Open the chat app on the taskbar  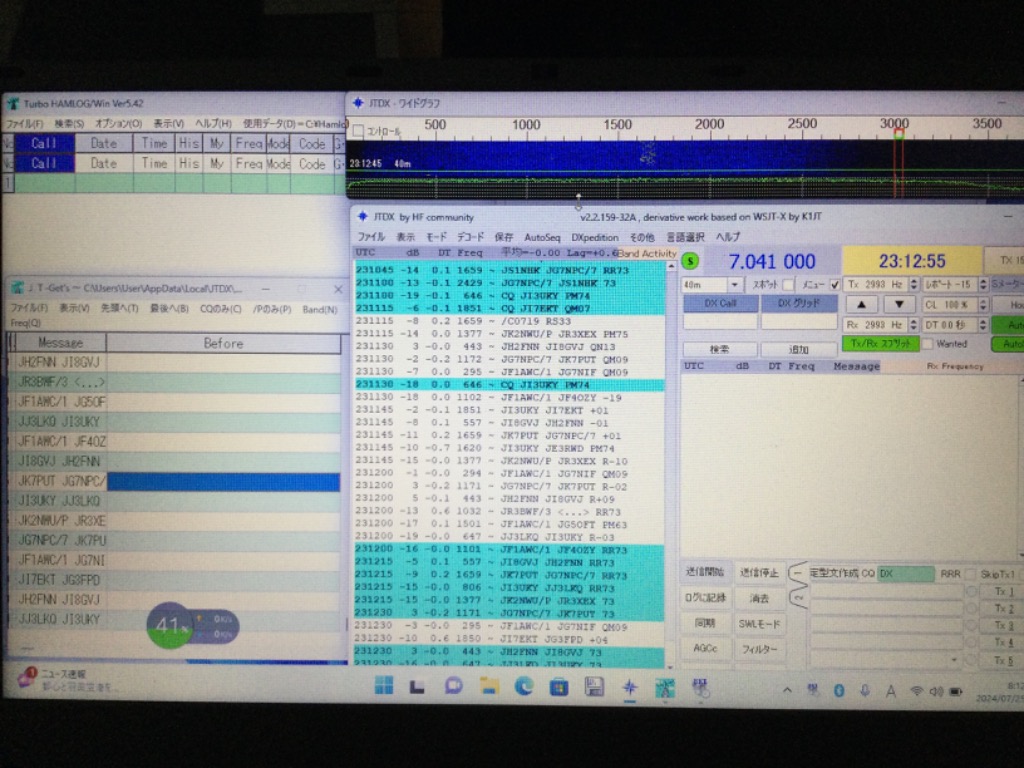click(x=454, y=686)
